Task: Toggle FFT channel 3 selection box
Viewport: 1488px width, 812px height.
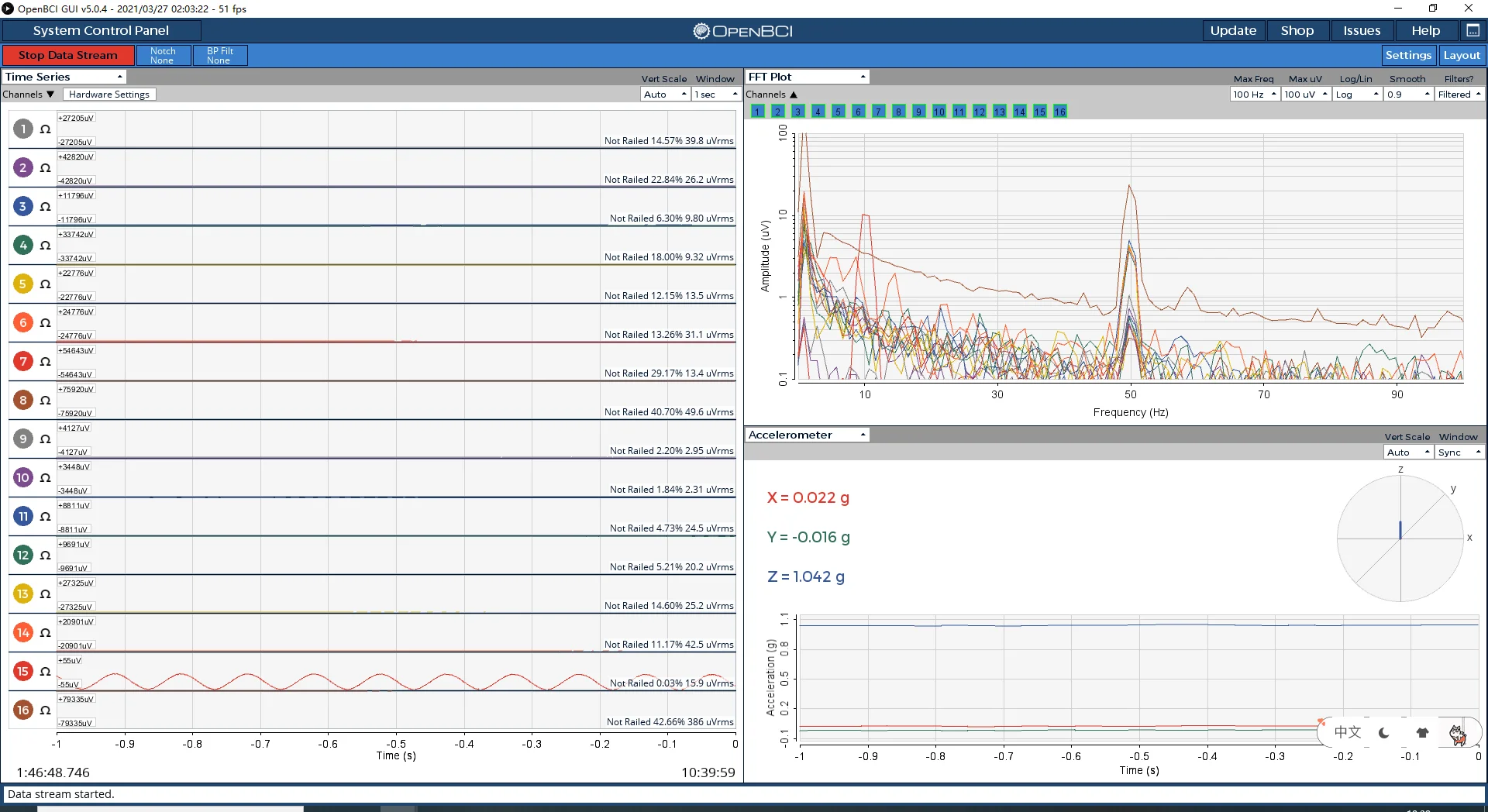Action: (x=797, y=112)
